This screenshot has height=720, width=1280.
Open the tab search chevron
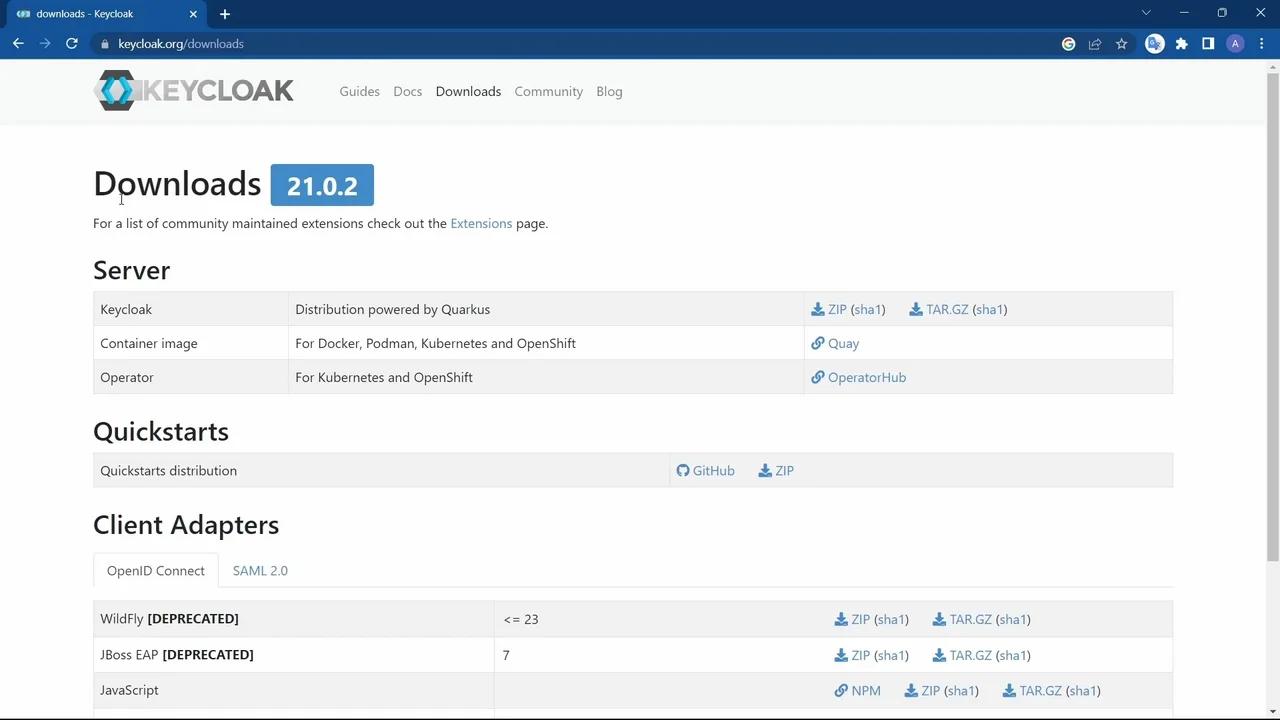[1146, 13]
